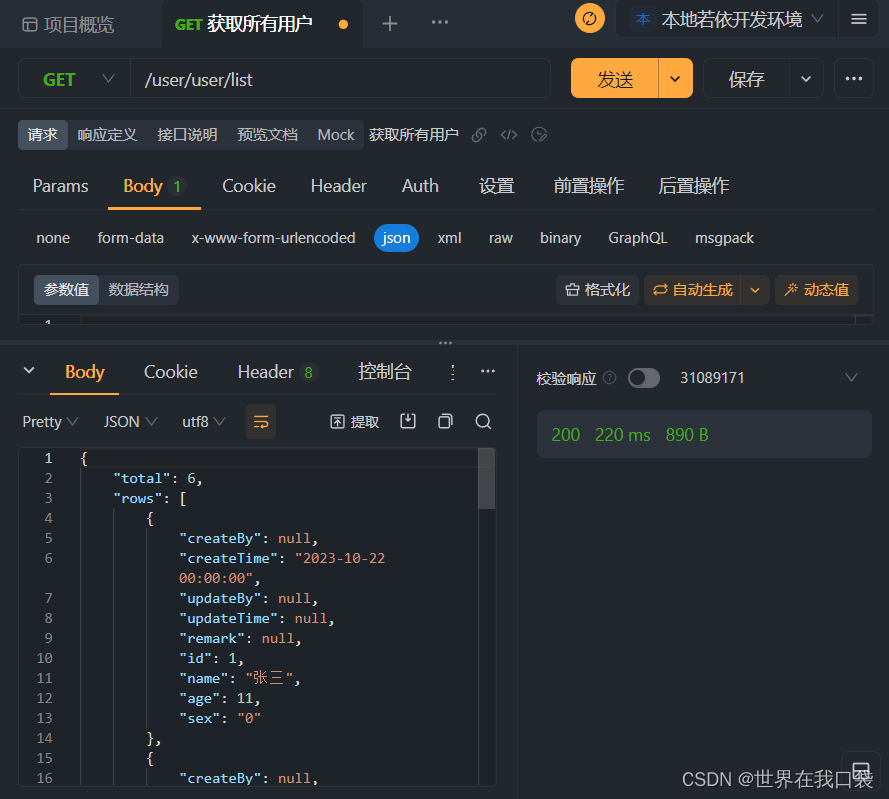Open the response Header tab
The width and height of the screenshot is (889, 799).
point(276,372)
